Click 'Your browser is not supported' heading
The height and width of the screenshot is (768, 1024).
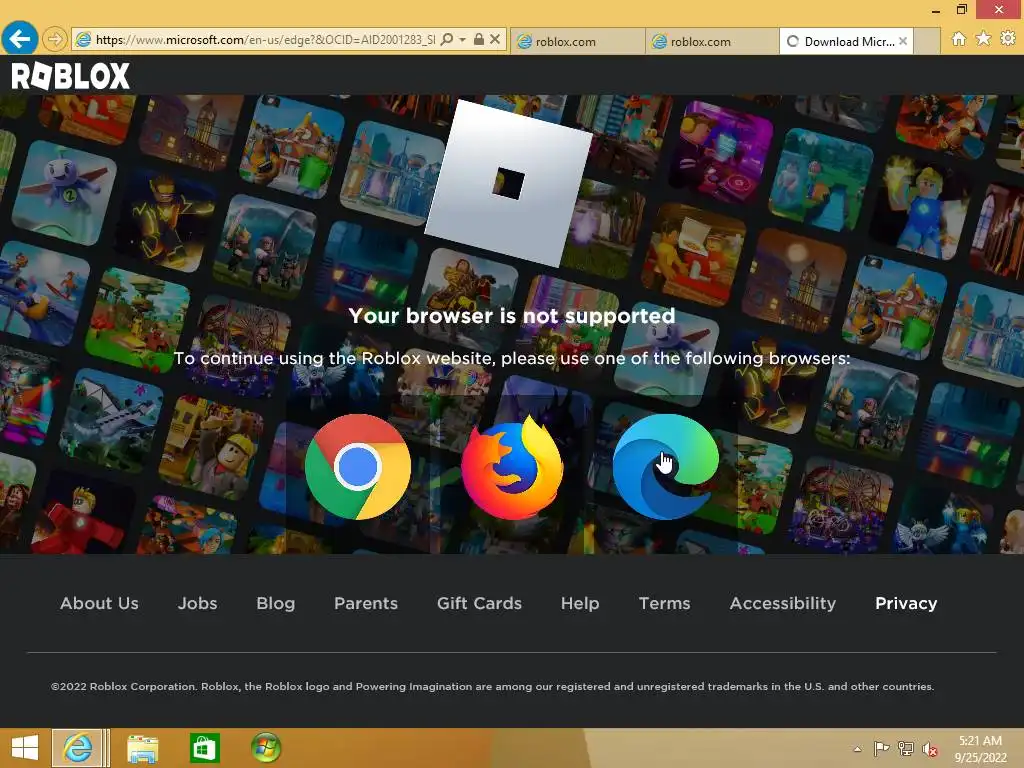[x=511, y=316]
